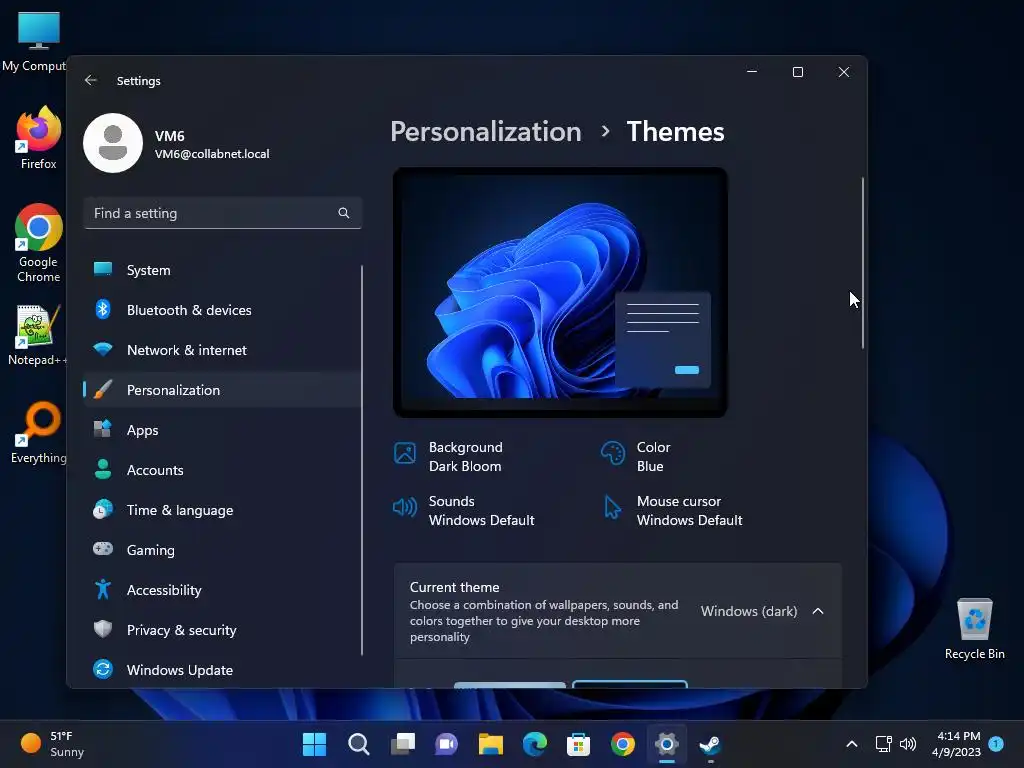The height and width of the screenshot is (768, 1024).
Task: Open Background Dark Bloom setting
Action: tap(451, 456)
